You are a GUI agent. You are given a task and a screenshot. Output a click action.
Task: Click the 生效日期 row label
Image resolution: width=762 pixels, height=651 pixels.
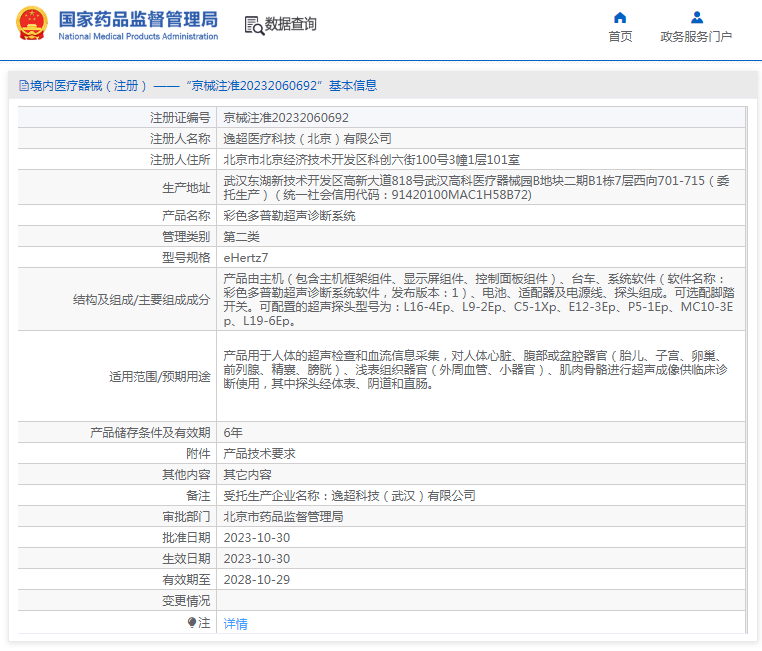[x=186, y=558]
